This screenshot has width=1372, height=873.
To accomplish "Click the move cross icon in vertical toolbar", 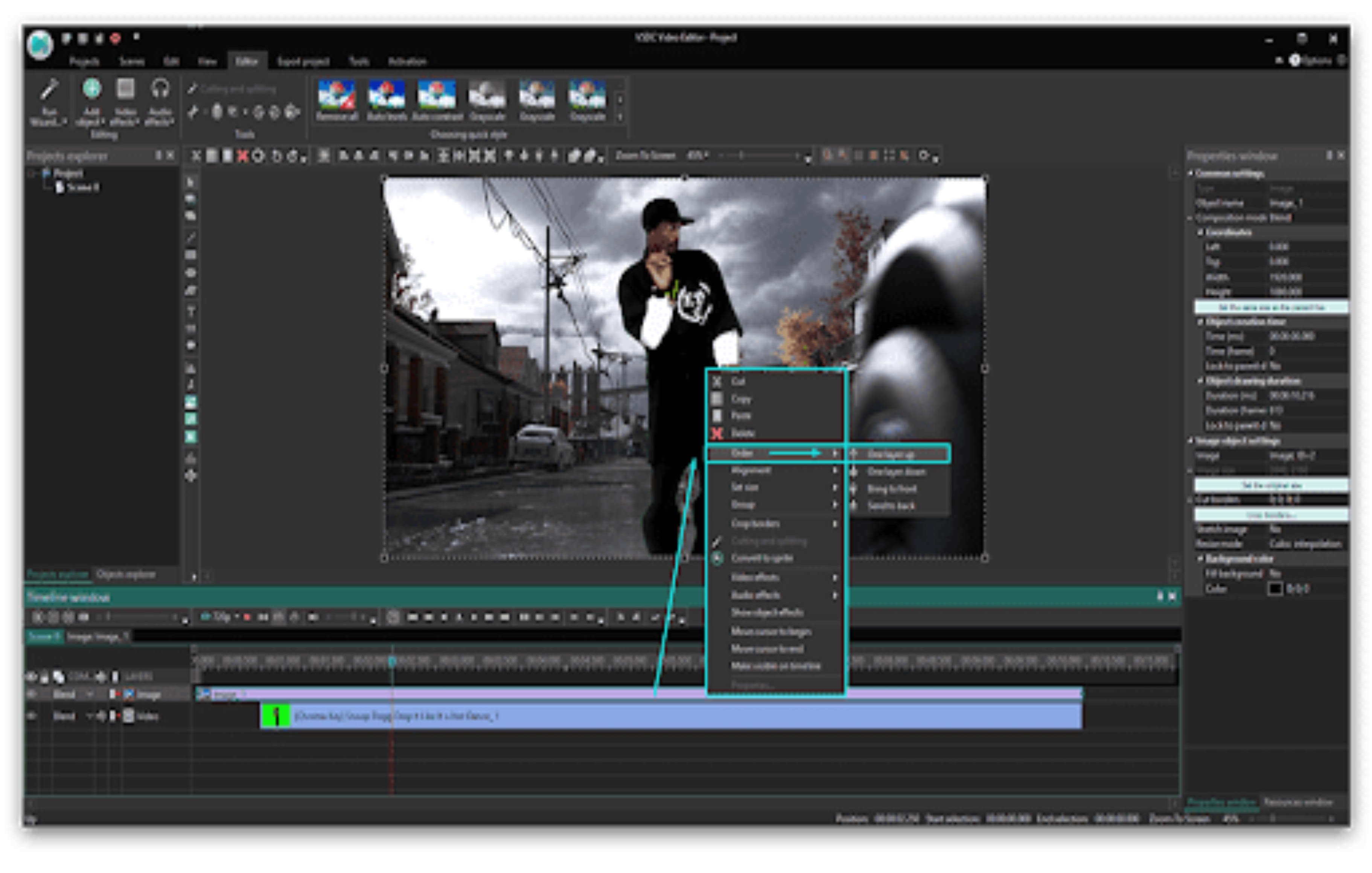I will click(191, 476).
